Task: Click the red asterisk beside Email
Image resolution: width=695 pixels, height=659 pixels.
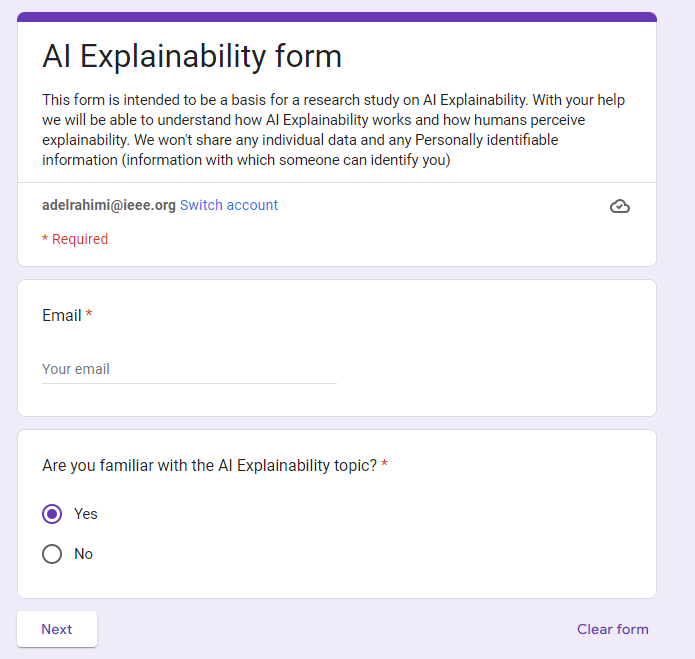Action: [x=89, y=315]
